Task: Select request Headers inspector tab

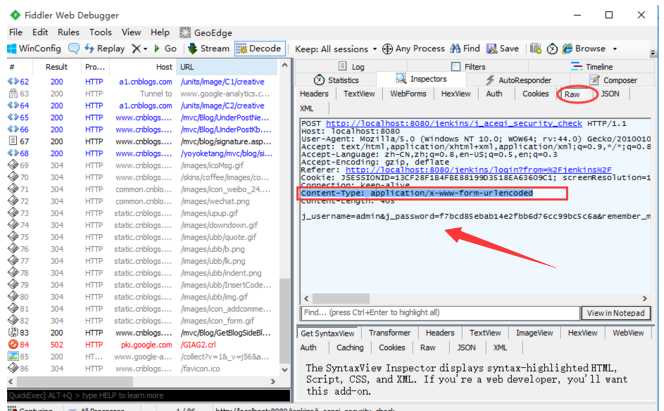Action: point(314,94)
